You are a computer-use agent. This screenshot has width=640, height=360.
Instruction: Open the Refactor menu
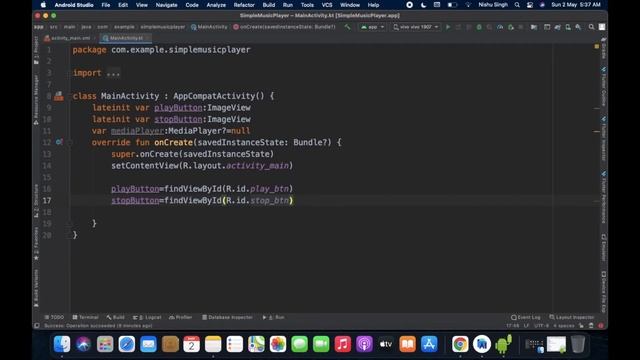coord(244,5)
